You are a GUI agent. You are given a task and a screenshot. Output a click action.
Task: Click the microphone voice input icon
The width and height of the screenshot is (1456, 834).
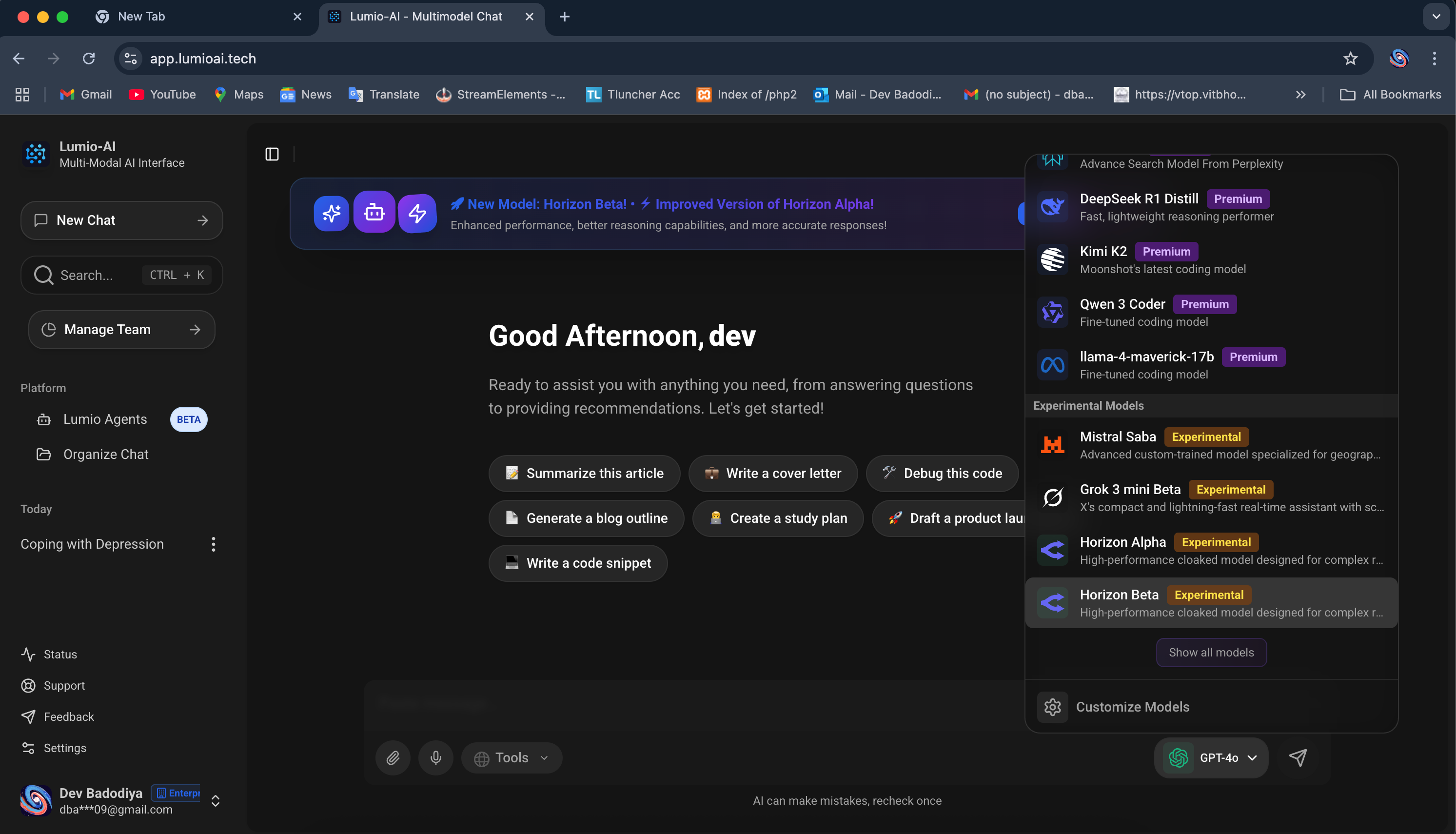coord(436,758)
